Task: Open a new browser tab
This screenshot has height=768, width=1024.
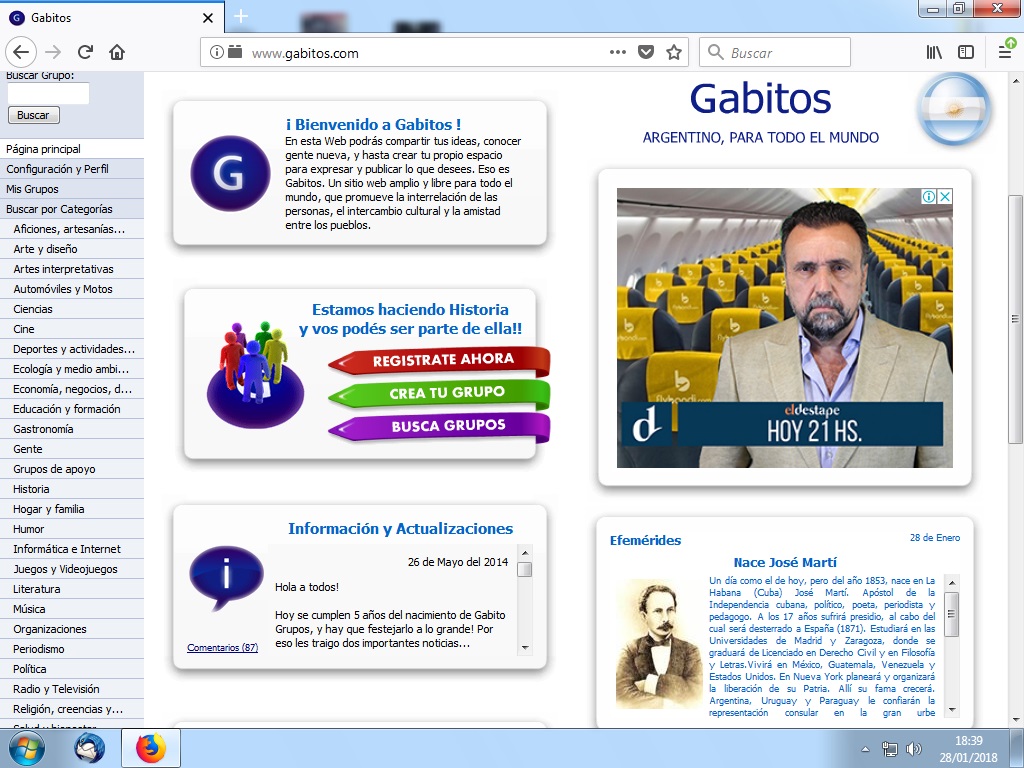Action: tap(241, 16)
